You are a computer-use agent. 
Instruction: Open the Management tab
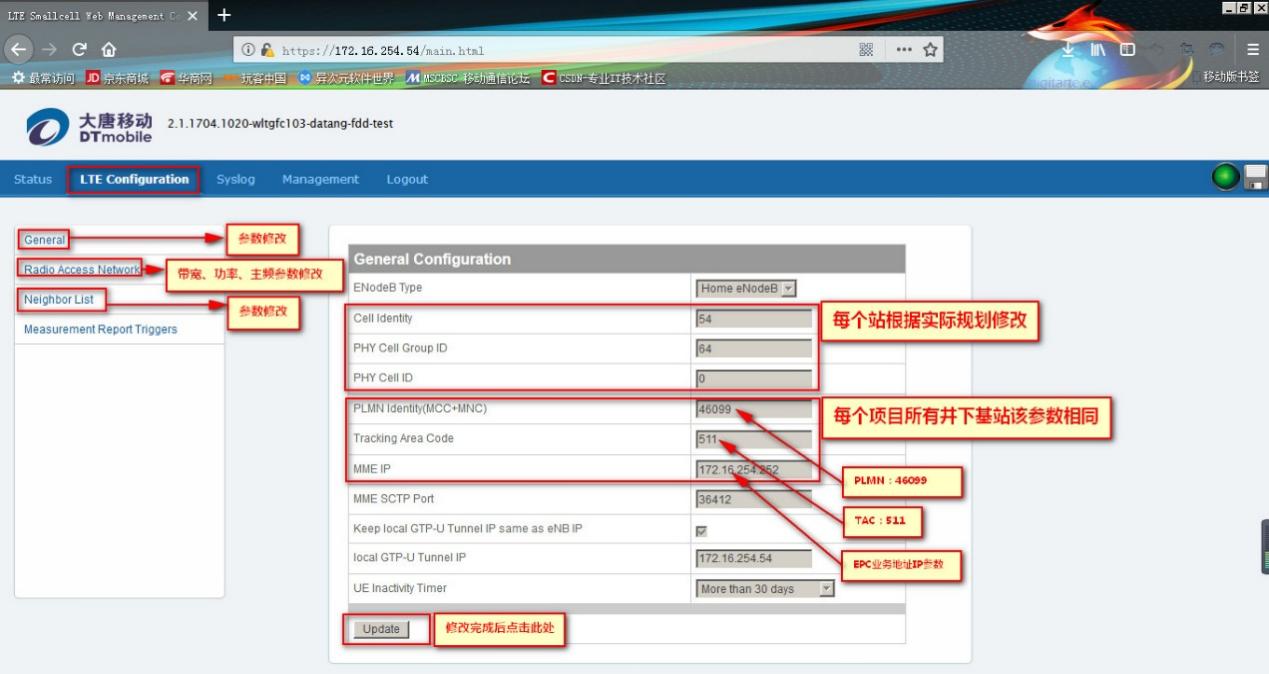(320, 180)
